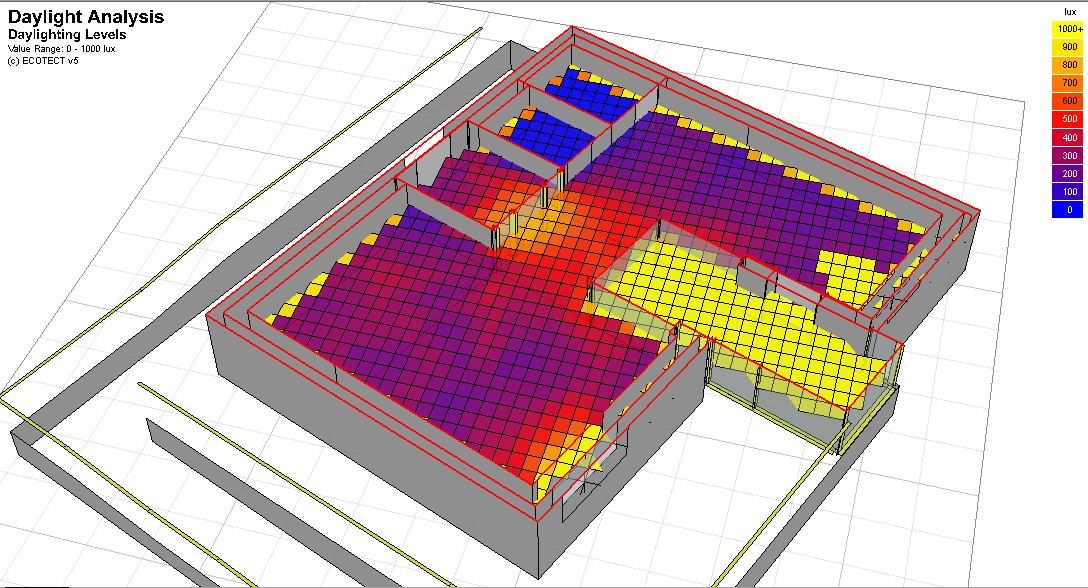Choose the 500 lux red legend swatch

1069,119
